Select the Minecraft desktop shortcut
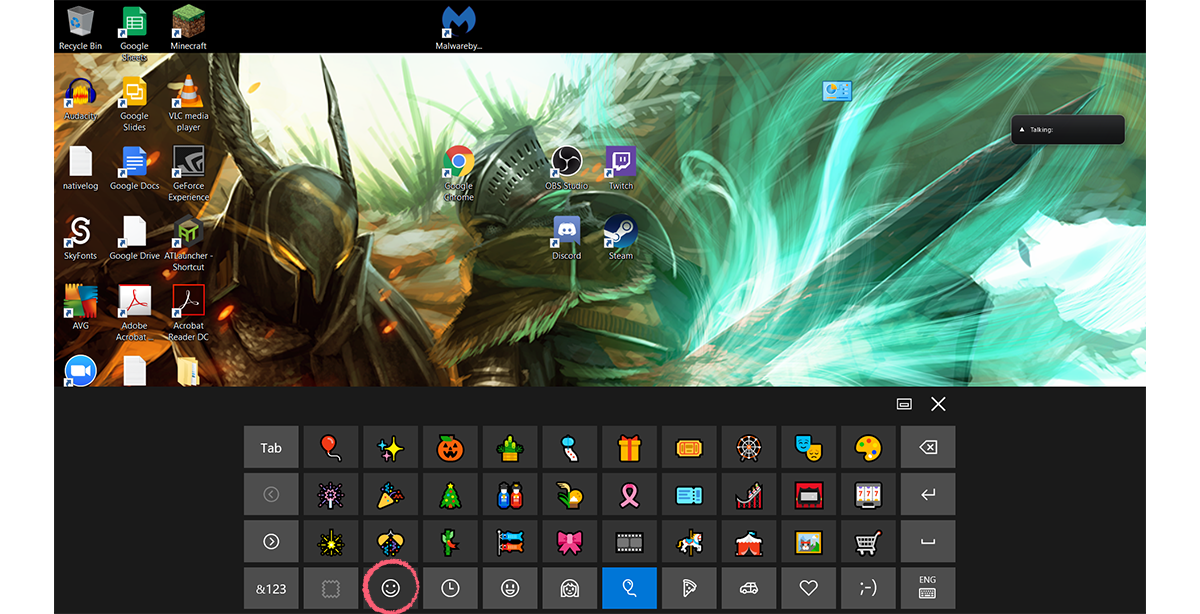1200x614 pixels. point(188,28)
